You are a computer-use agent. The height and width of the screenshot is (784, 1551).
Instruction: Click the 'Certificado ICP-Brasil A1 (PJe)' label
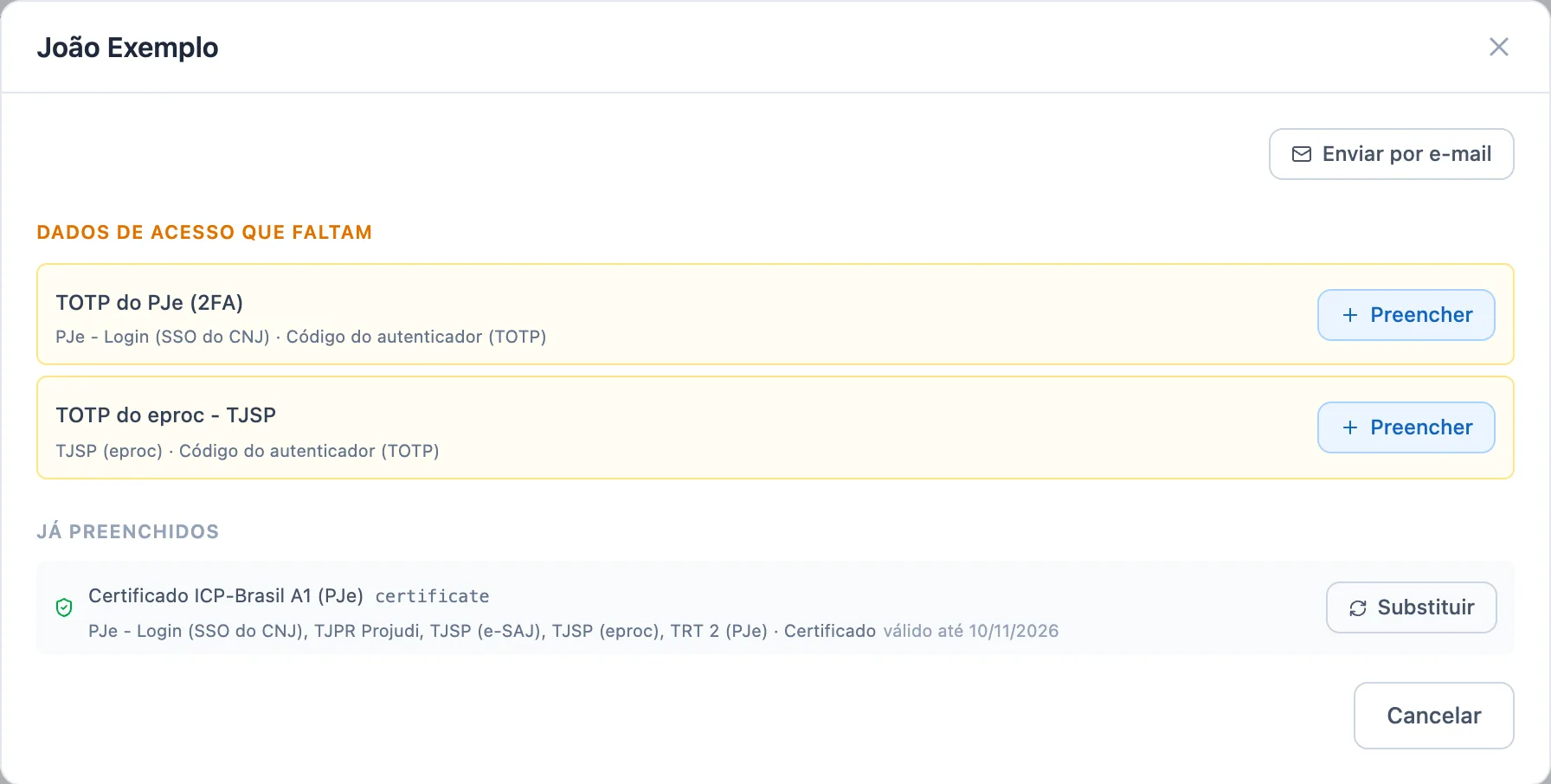(x=226, y=596)
